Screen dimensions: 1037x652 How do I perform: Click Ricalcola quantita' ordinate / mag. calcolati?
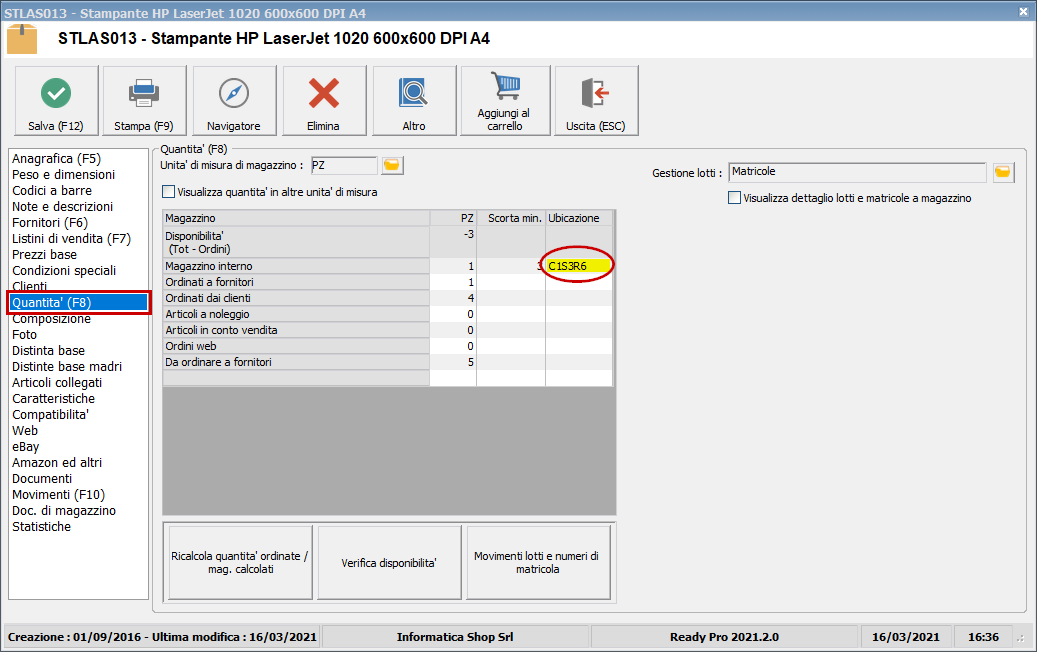240,563
